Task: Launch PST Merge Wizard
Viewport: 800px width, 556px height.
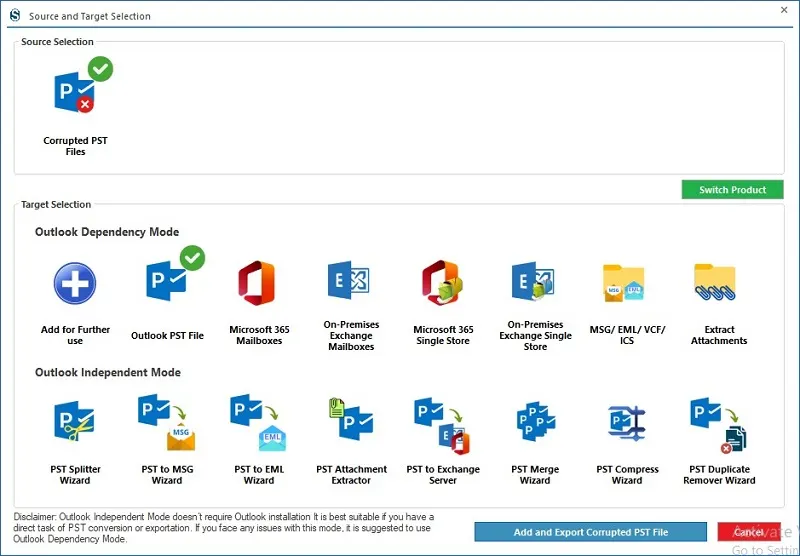Action: pyautogui.click(x=535, y=421)
